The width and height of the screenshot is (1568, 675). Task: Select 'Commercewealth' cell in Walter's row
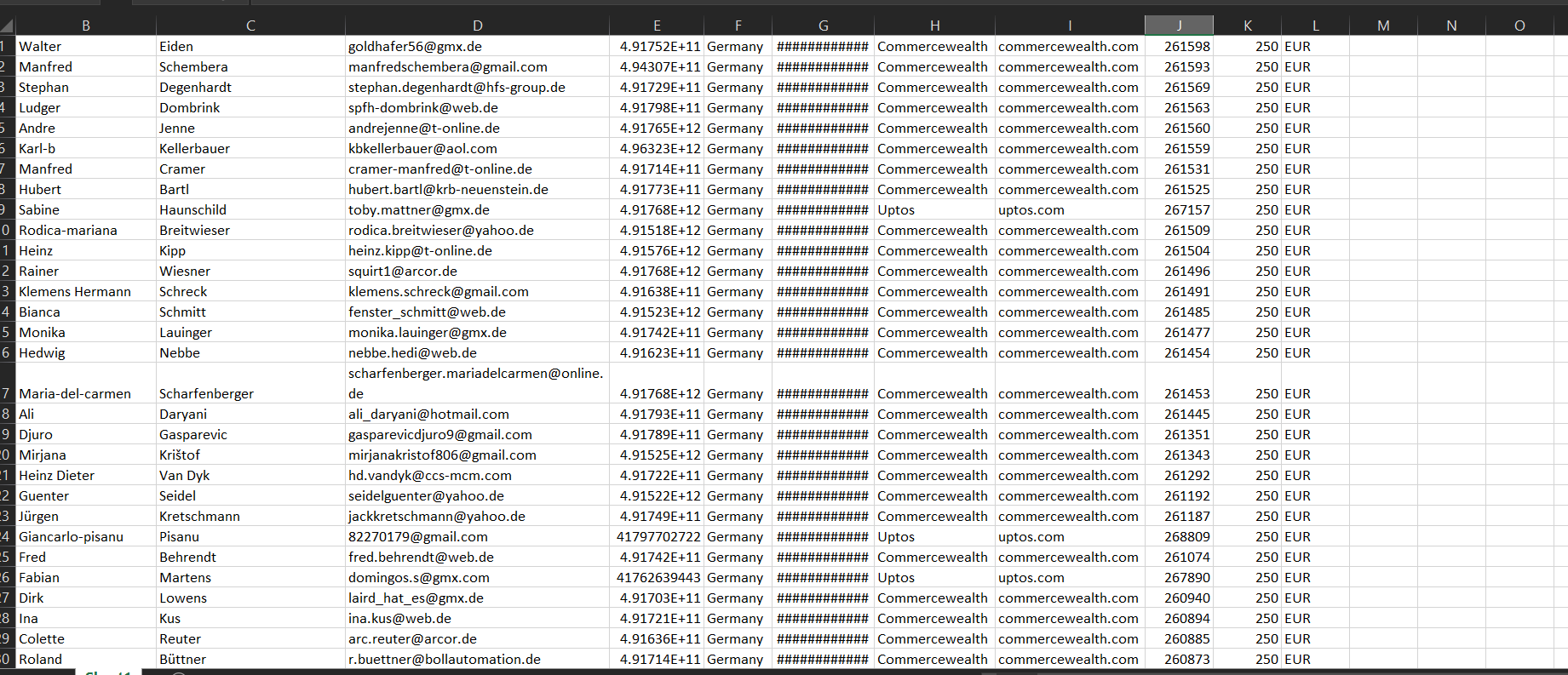tap(934, 46)
